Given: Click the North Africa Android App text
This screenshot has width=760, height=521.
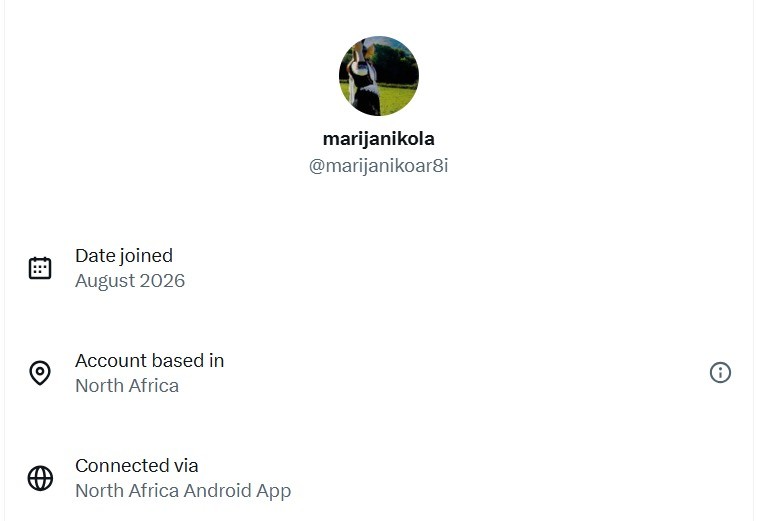Looking at the screenshot, I should pos(183,490).
